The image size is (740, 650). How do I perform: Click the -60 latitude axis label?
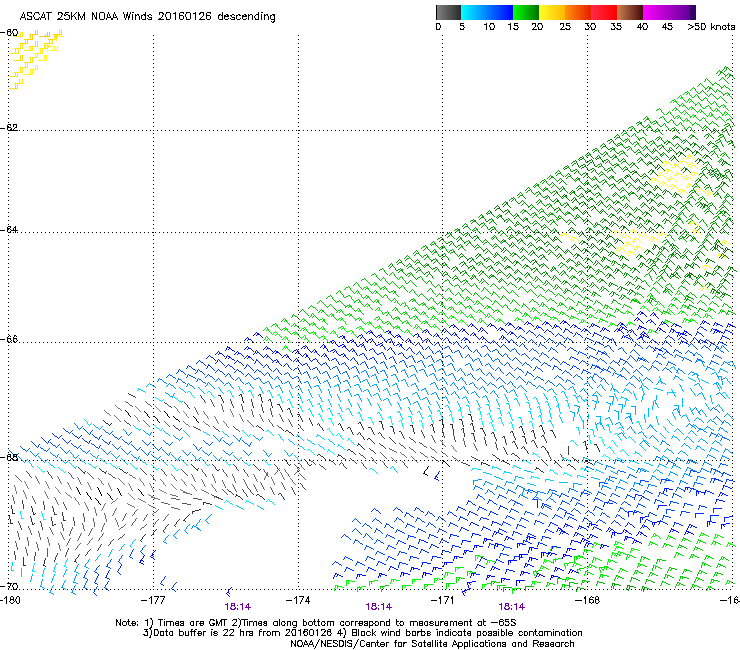click(x=9, y=33)
